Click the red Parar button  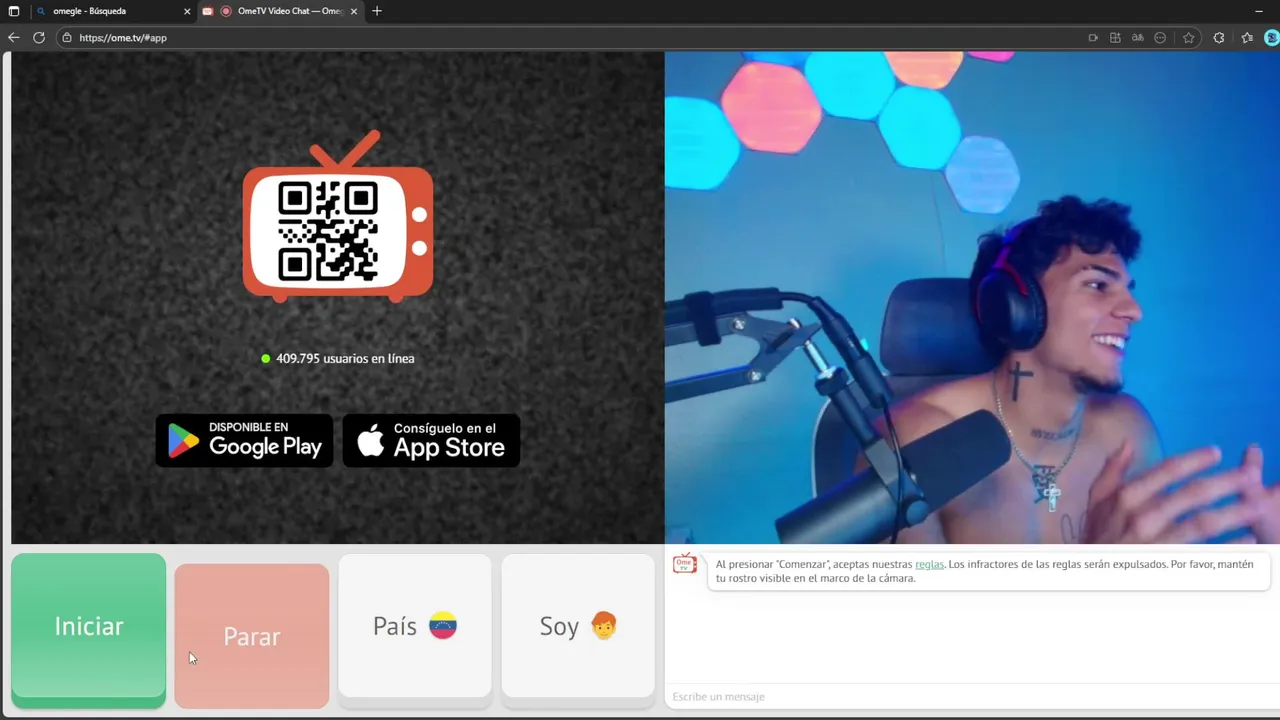coord(251,636)
